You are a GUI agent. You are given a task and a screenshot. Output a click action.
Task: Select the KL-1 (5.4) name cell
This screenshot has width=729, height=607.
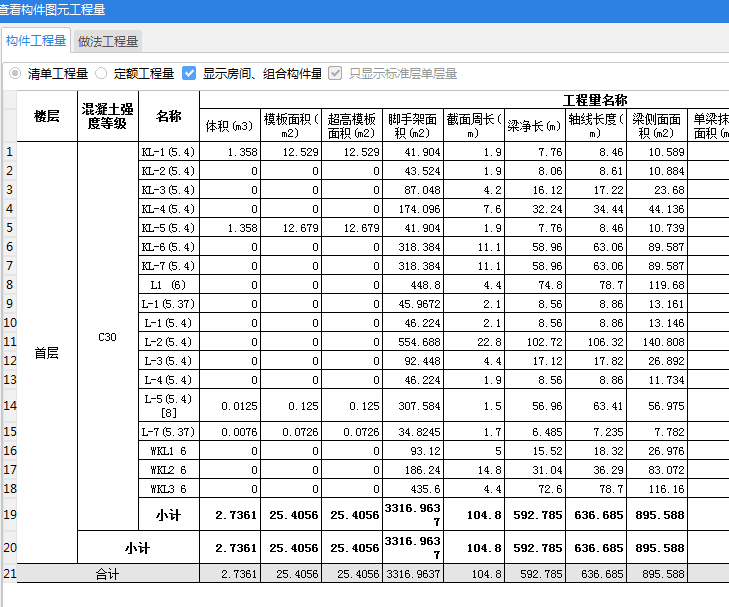(x=169, y=152)
